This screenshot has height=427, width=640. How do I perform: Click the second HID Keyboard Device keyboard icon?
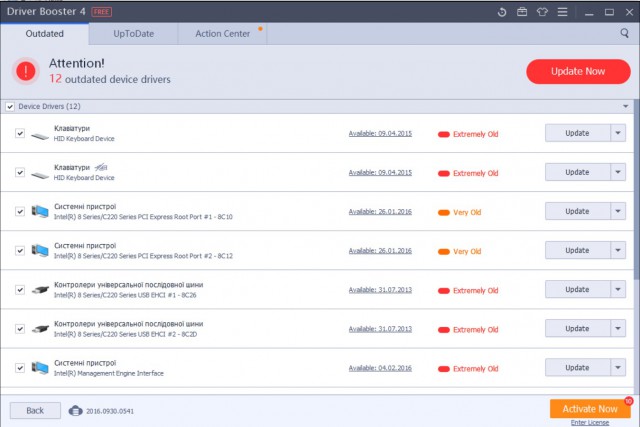[x=40, y=175]
